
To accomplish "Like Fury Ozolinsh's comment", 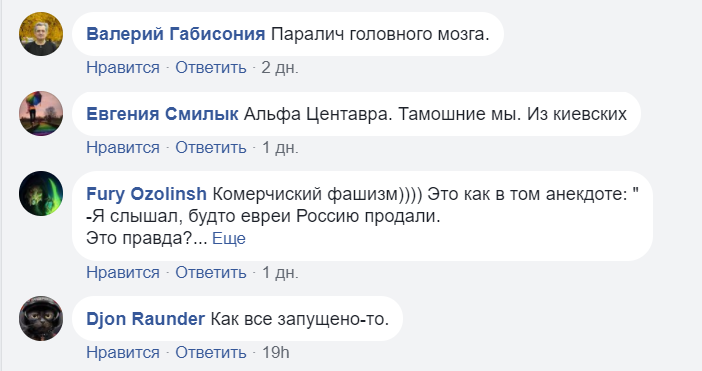I will (x=123, y=272).
